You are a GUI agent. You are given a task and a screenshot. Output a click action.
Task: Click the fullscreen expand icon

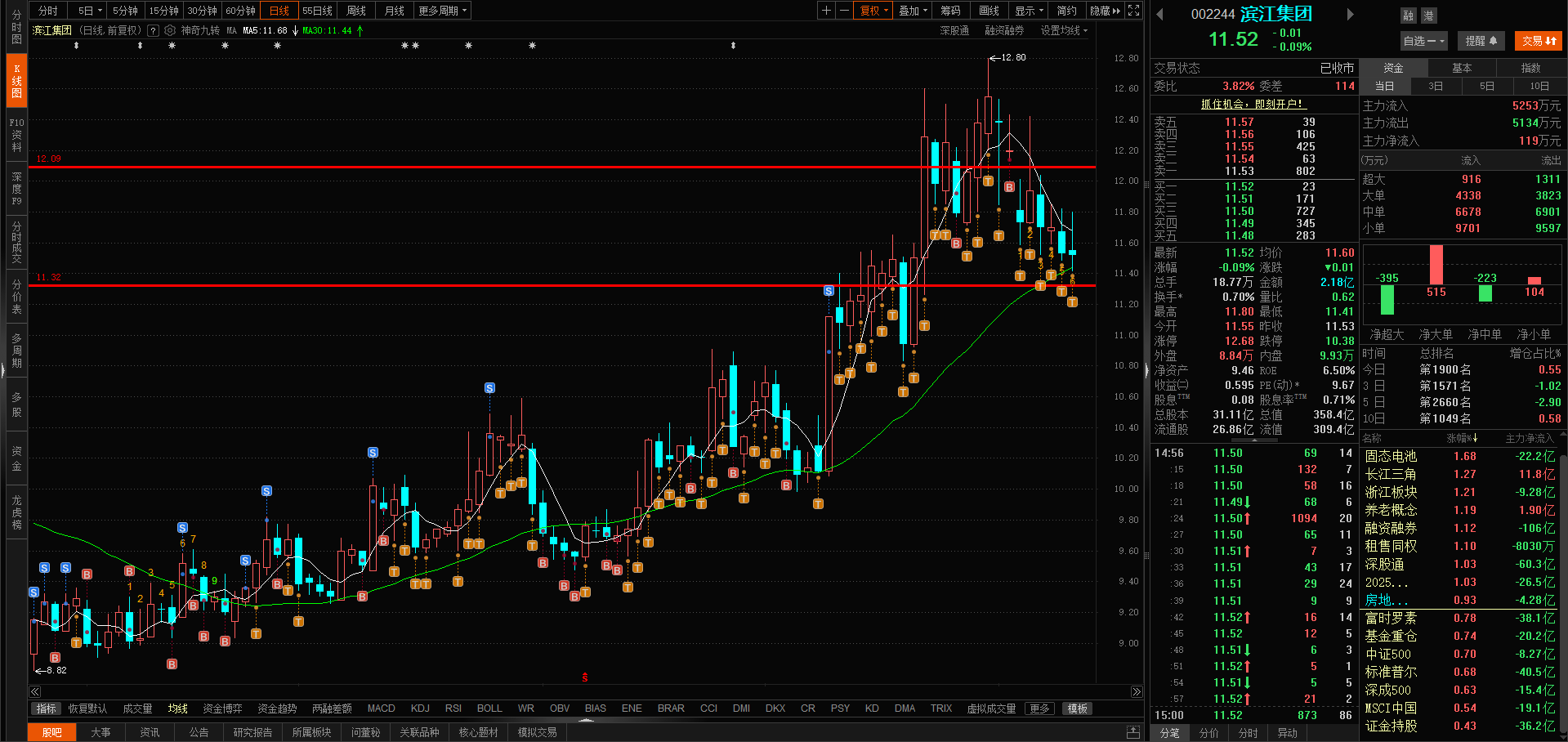[x=1133, y=11]
